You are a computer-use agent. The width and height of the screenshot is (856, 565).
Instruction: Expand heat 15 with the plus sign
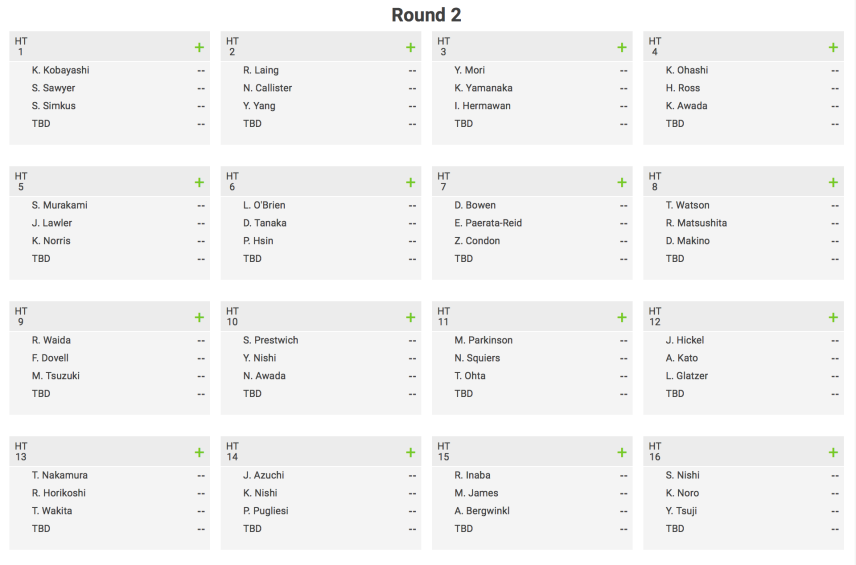pos(622,452)
